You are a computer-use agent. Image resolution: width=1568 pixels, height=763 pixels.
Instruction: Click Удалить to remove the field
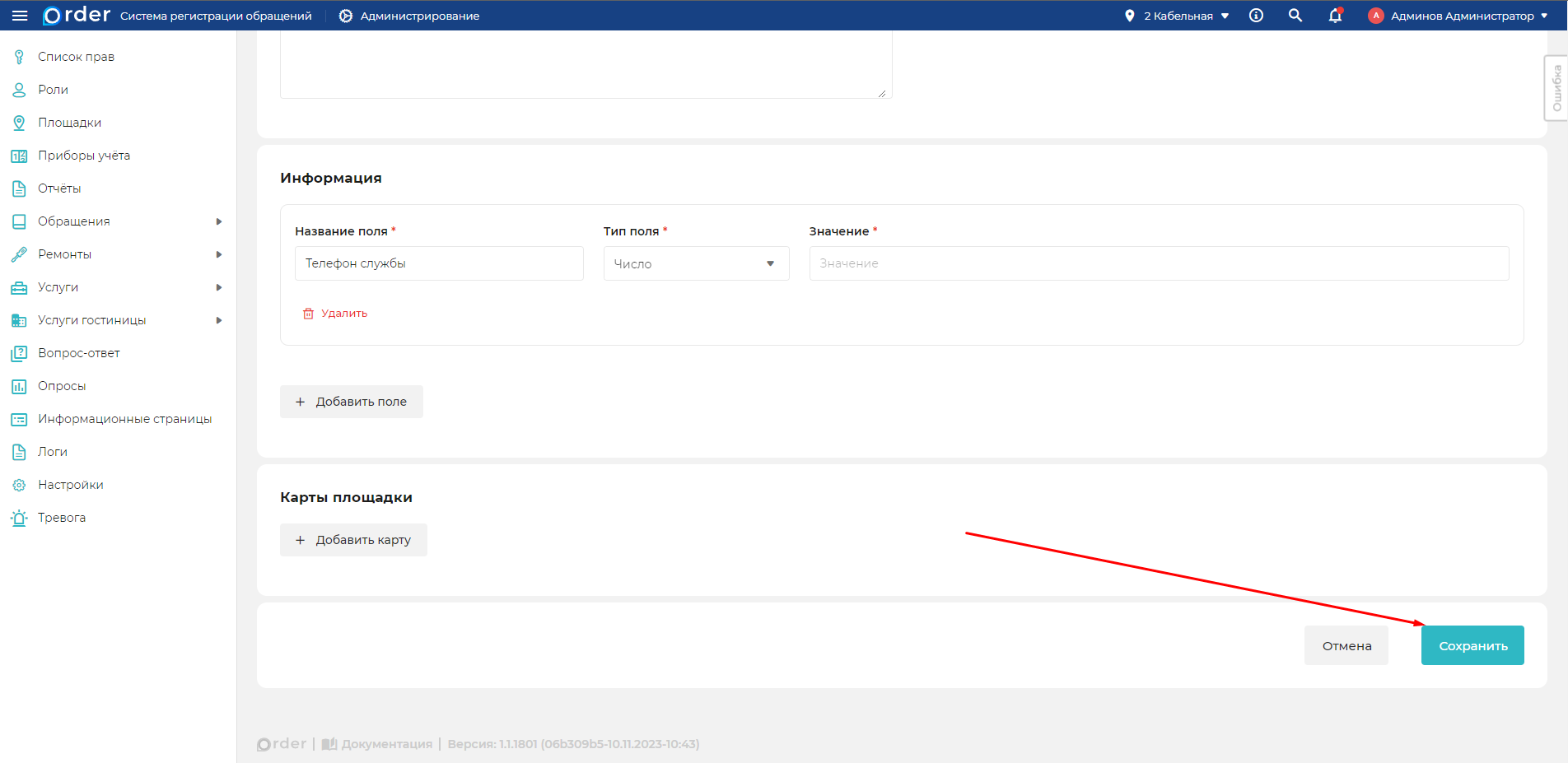coord(335,314)
